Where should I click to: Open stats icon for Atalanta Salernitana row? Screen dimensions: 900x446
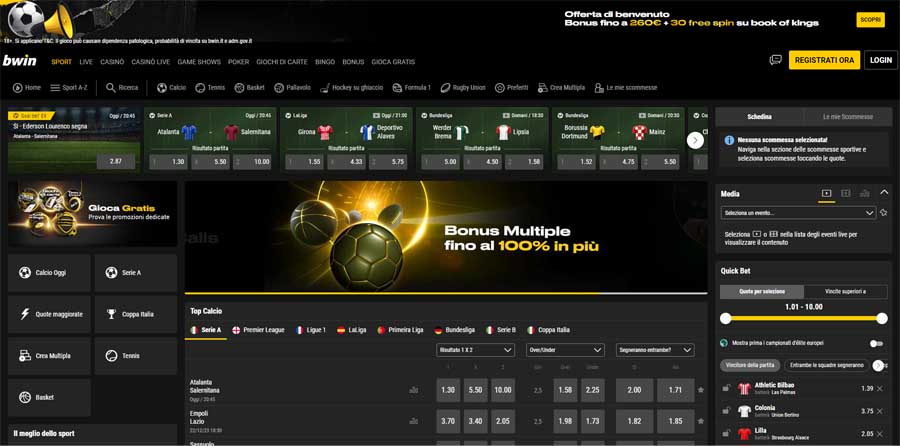pyautogui.click(x=413, y=390)
